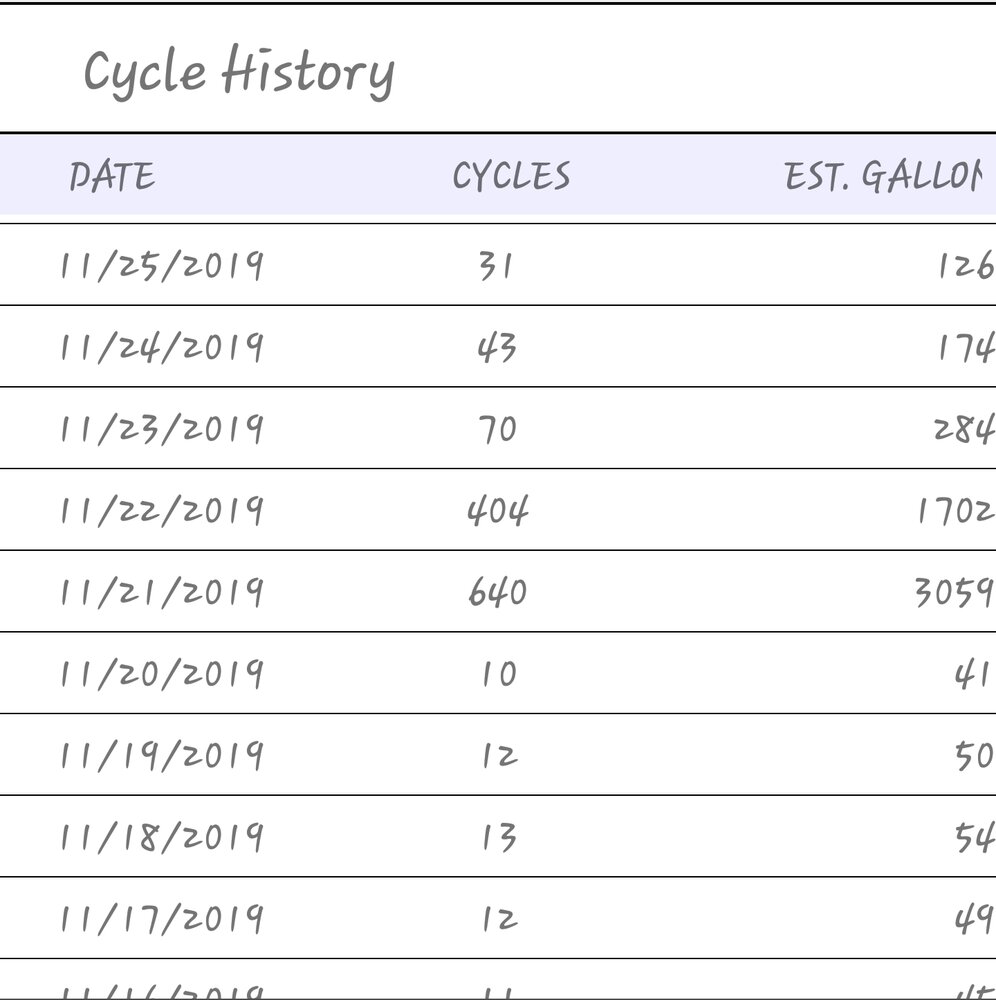Select the DATE column header
Viewport: 996px width, 1000px height.
[x=112, y=176]
